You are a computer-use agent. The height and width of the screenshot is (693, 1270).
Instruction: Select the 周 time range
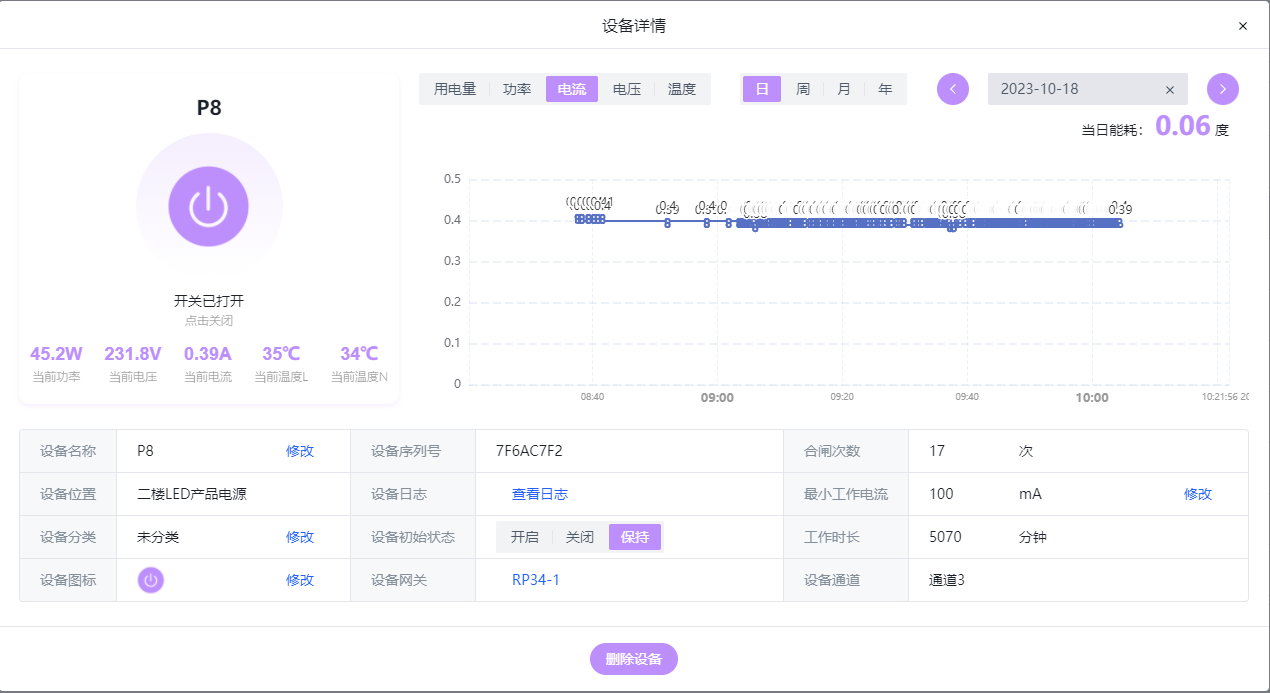click(803, 89)
